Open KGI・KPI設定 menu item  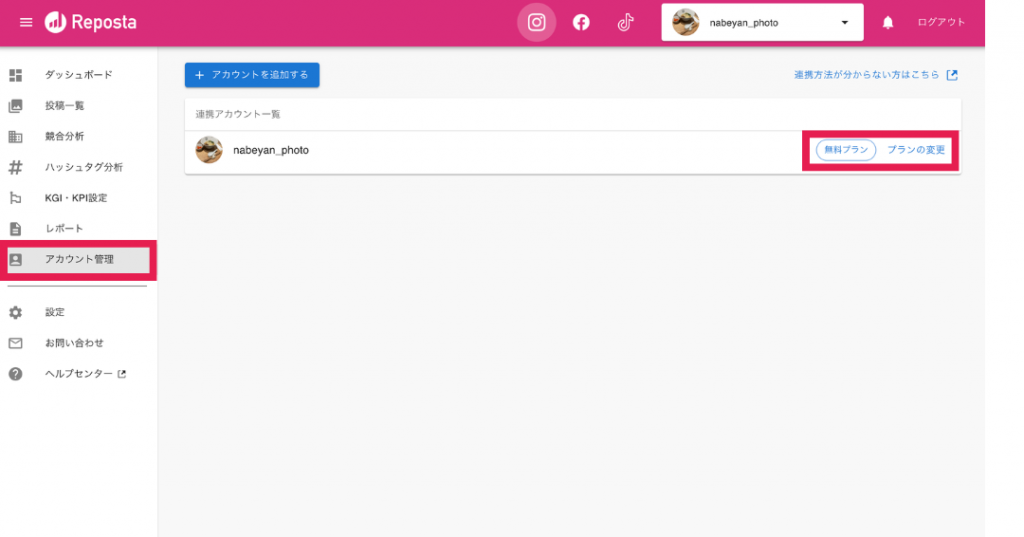tap(76, 198)
